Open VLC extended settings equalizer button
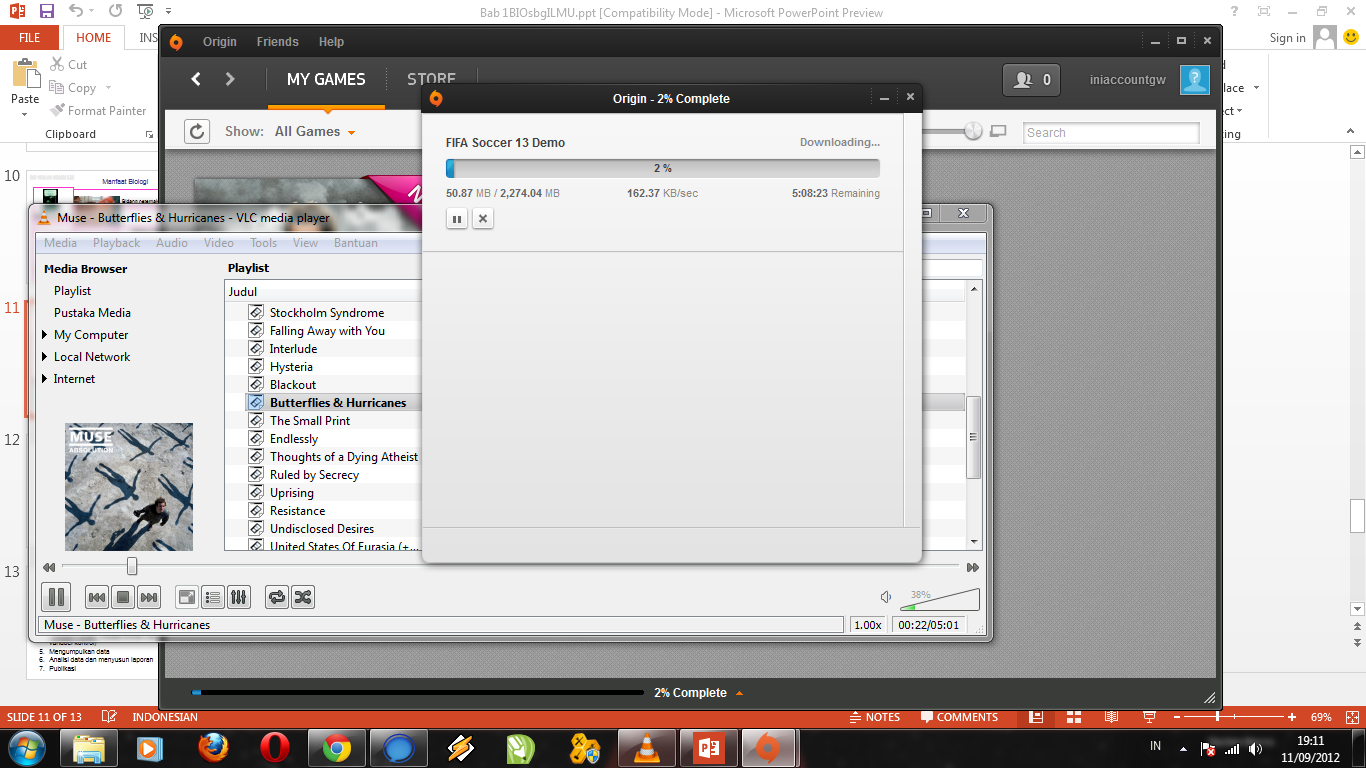The image size is (1366, 768). coord(239,597)
